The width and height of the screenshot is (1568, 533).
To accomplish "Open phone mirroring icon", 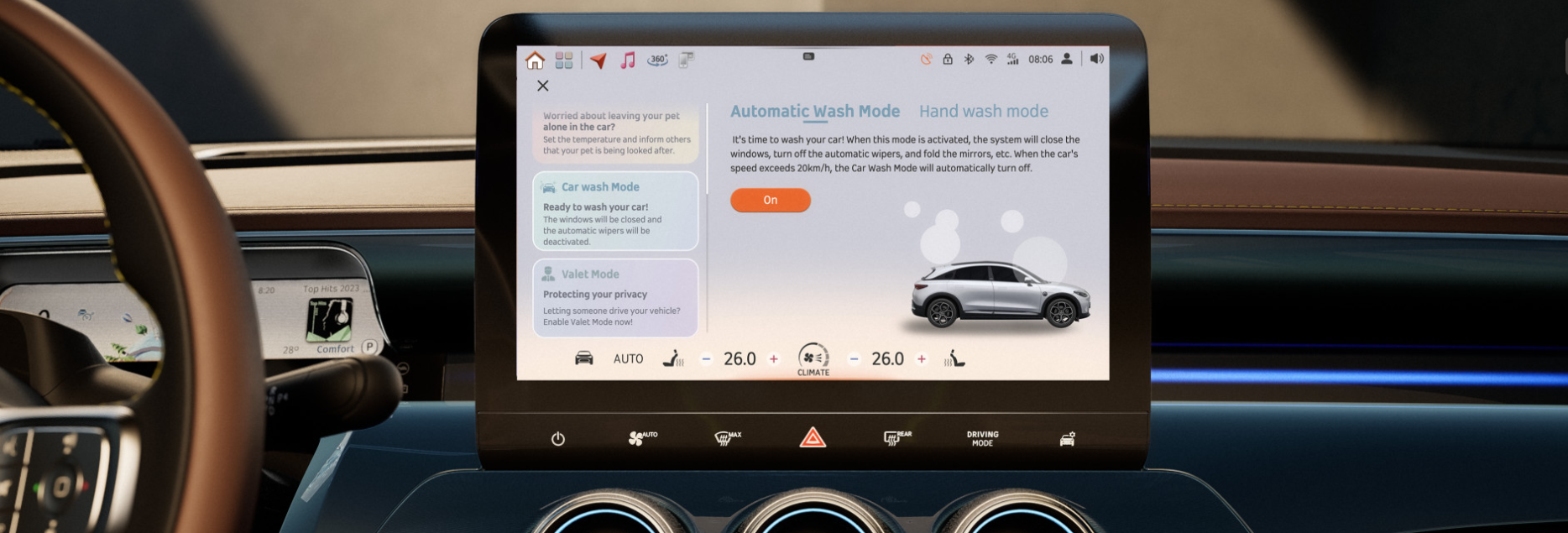I will point(687,60).
